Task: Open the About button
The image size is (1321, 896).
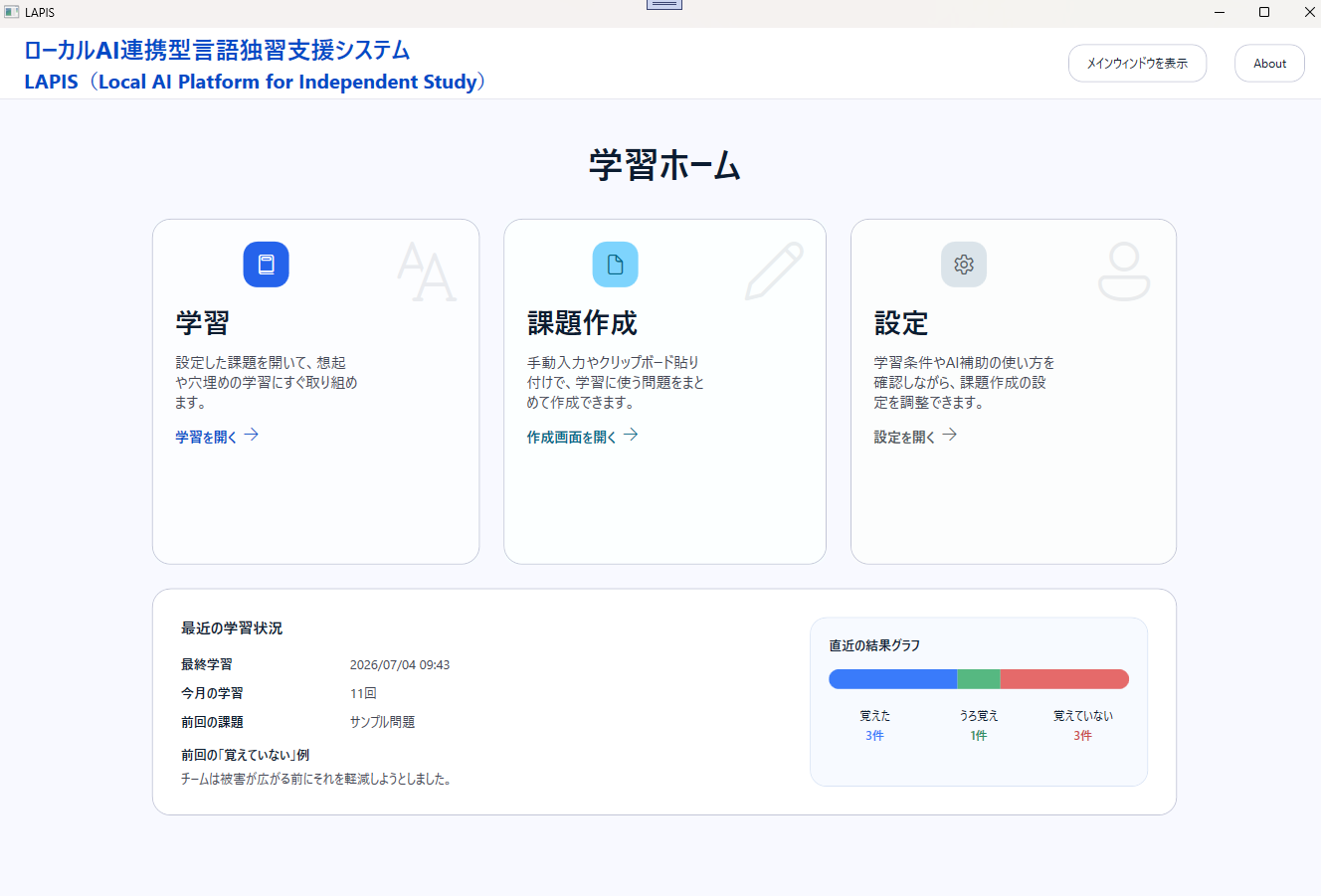Action: coord(1269,64)
